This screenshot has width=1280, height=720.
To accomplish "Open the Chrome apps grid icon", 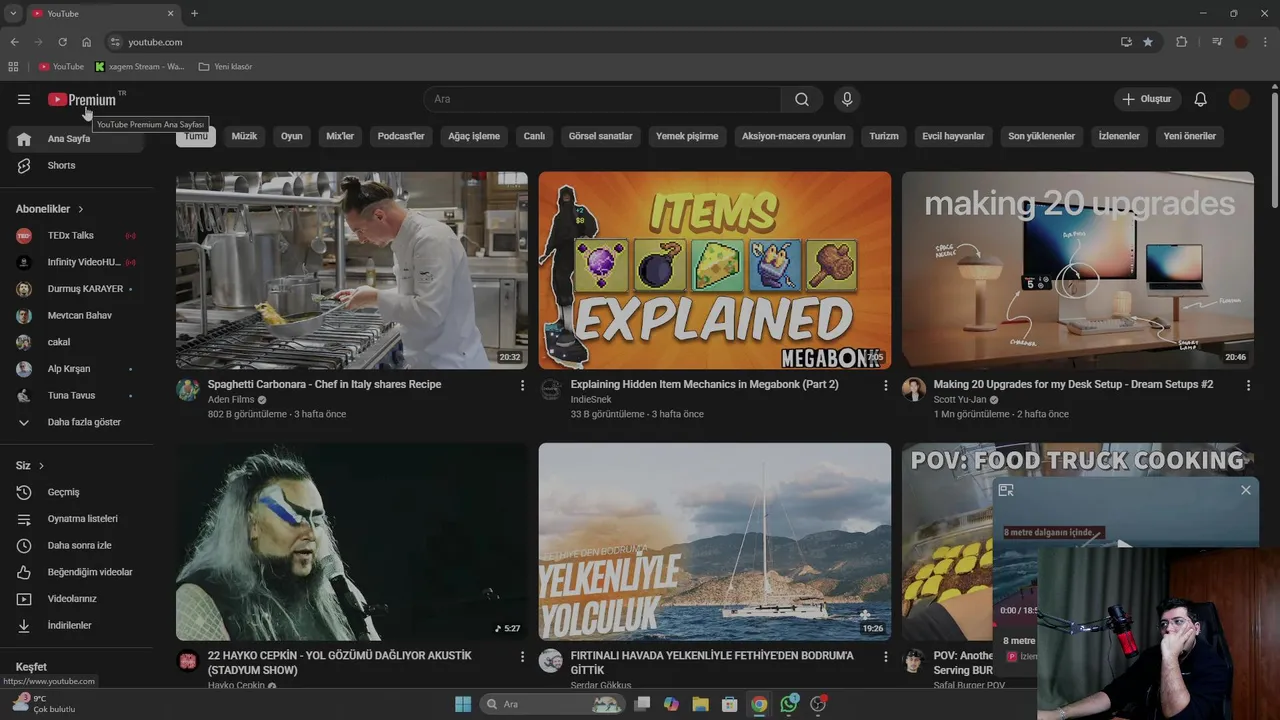I will coord(13,67).
